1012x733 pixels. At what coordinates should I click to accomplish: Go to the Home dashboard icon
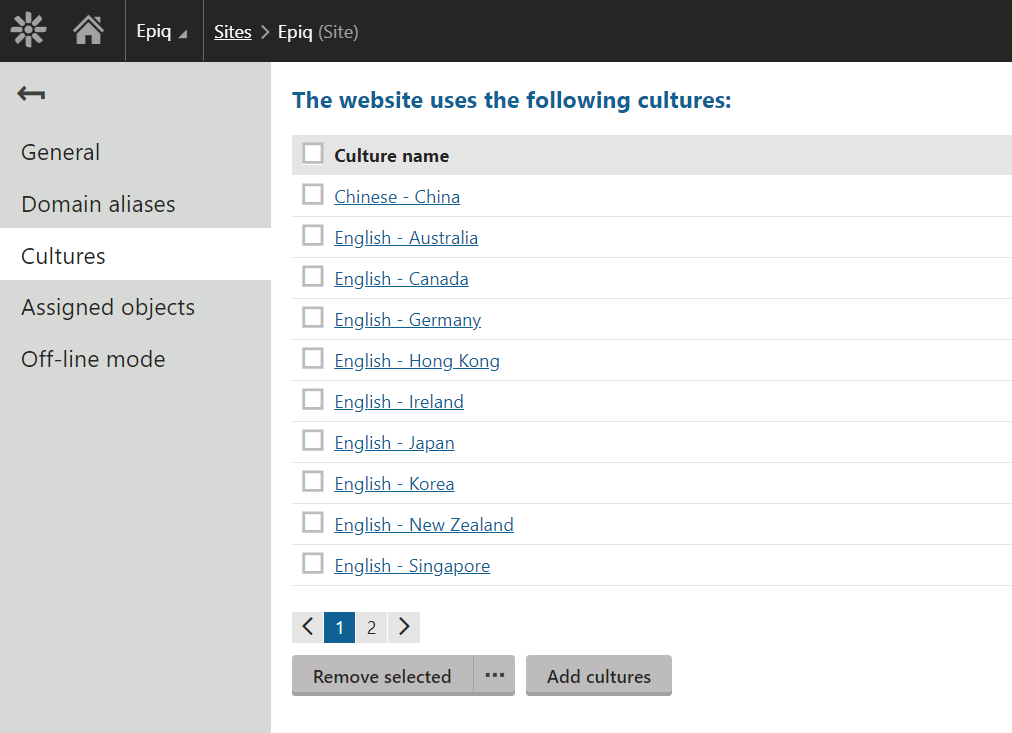pos(88,31)
